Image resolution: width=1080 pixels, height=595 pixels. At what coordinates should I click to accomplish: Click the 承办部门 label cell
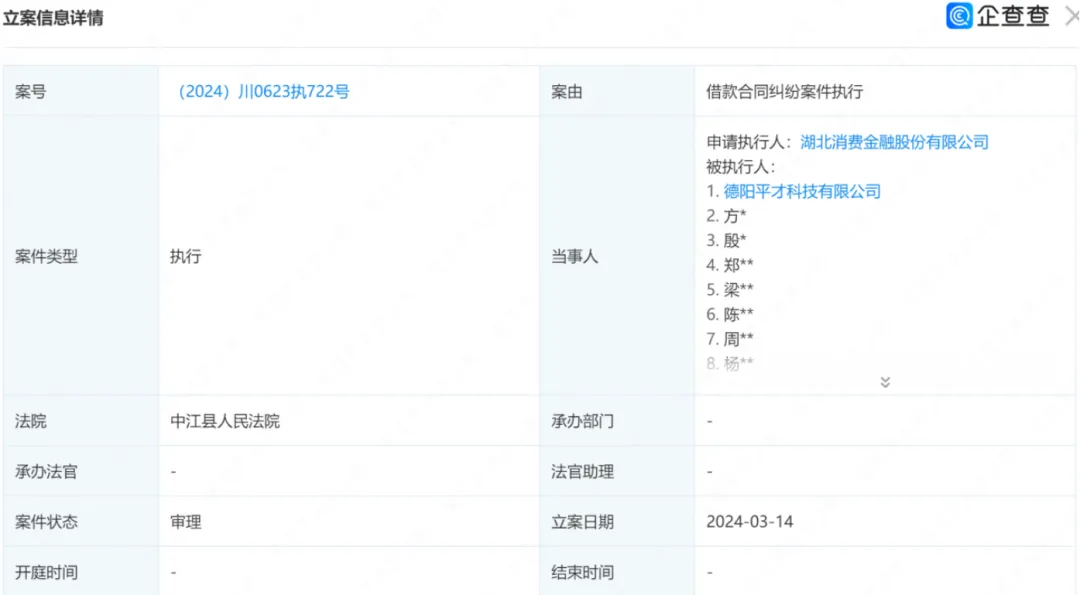[616, 421]
